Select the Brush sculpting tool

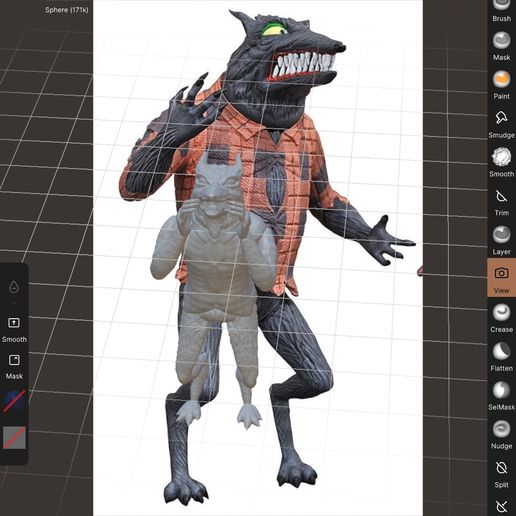(501, 10)
